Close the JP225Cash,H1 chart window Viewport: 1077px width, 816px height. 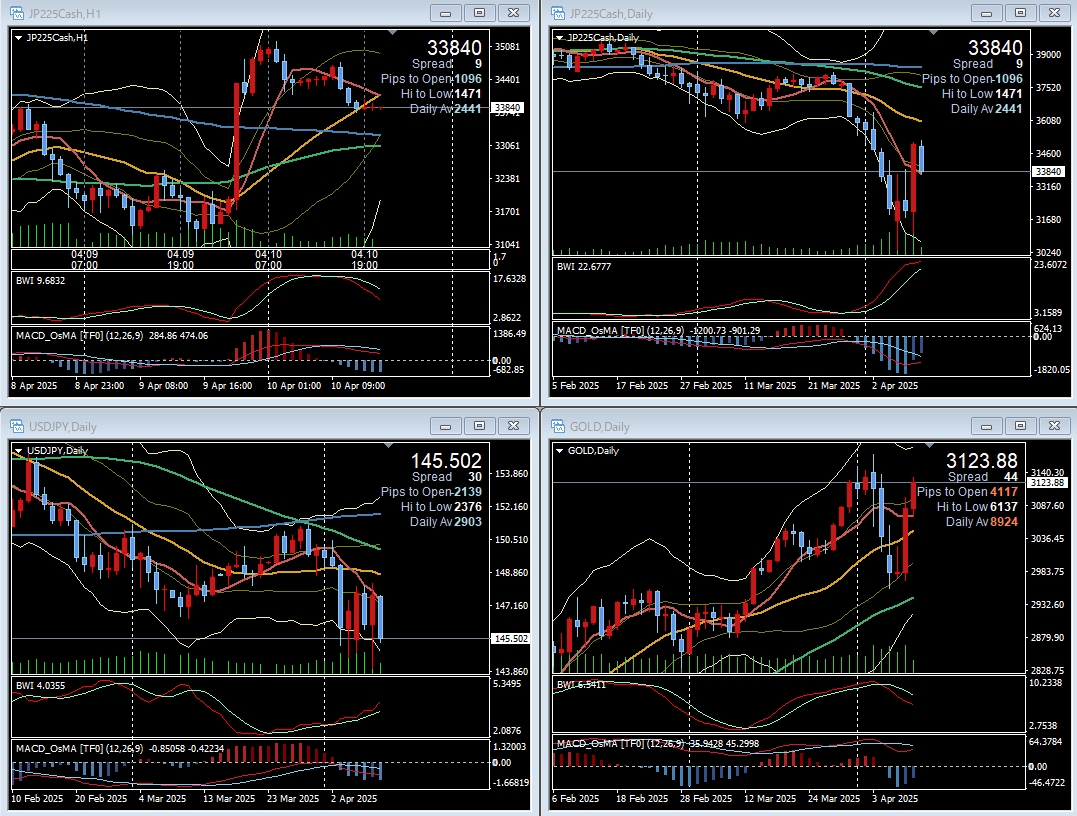513,13
